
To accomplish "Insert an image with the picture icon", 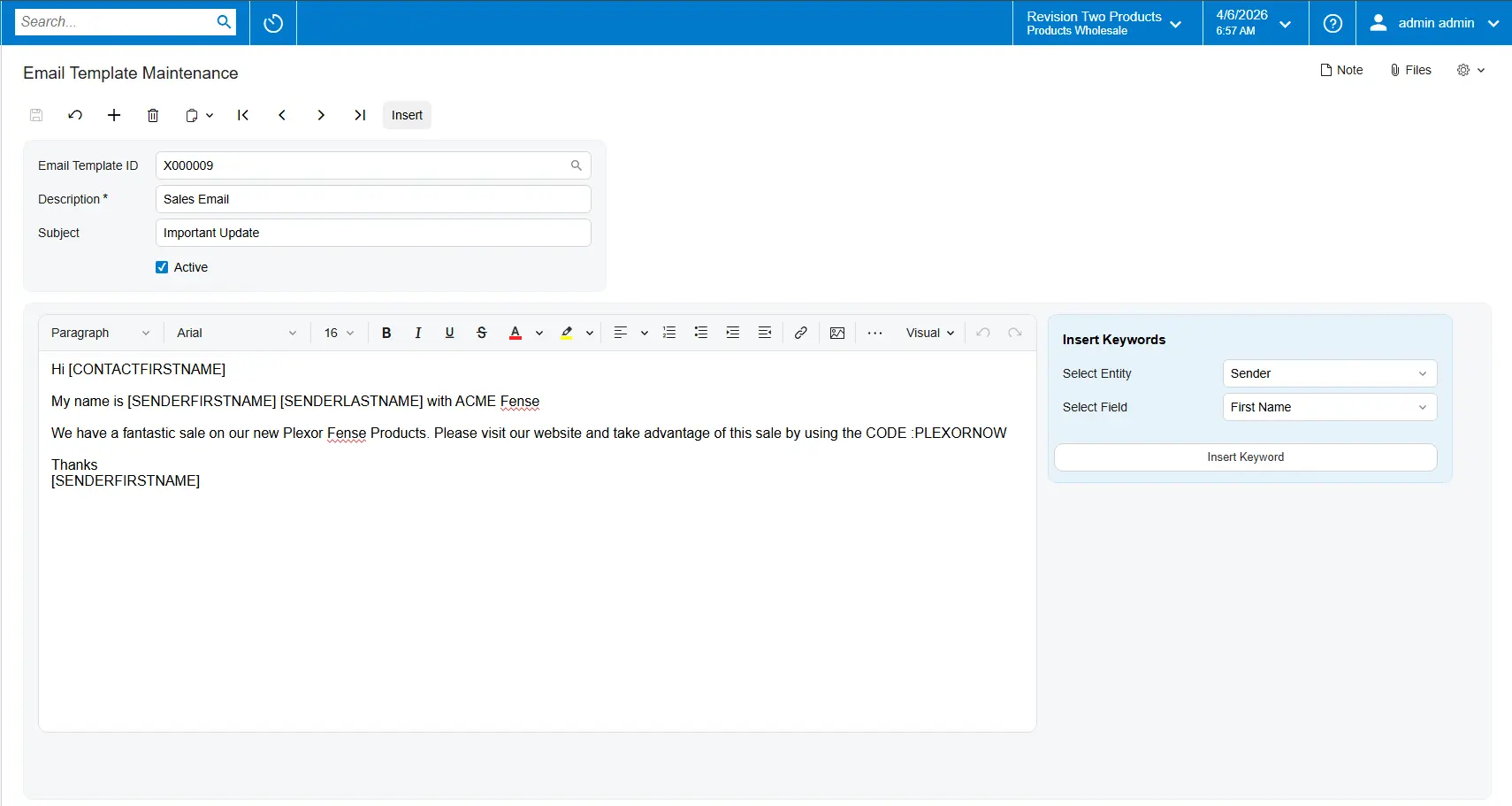I will coord(837,333).
